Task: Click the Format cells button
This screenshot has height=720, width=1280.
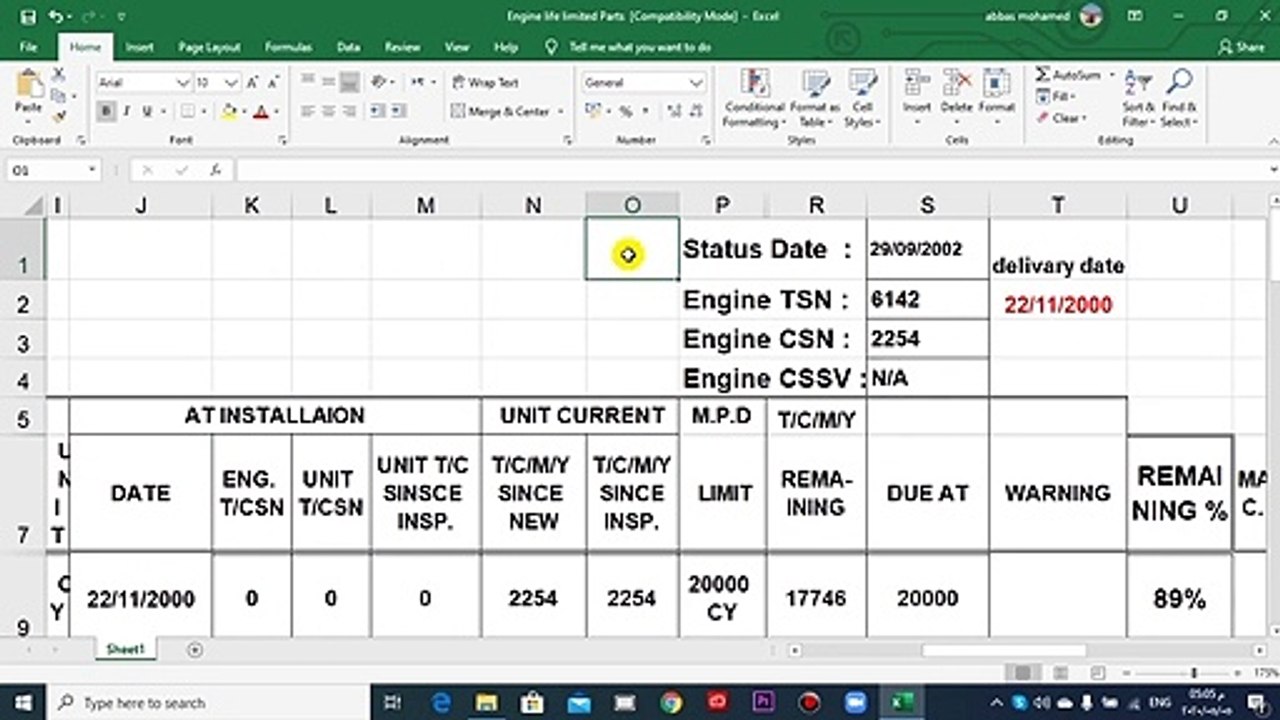Action: coord(996,97)
